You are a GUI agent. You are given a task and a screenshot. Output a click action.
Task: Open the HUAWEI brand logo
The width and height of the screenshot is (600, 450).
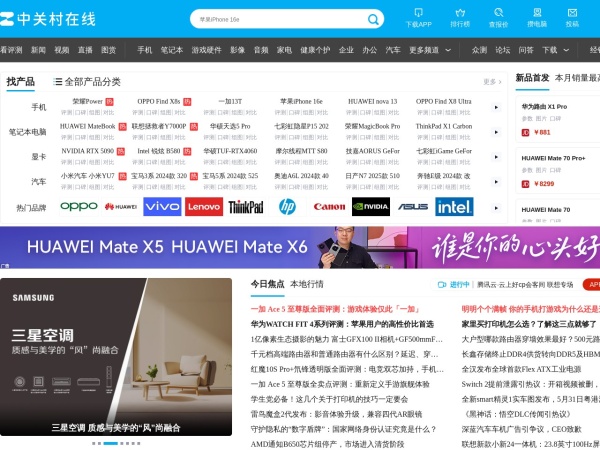(121, 207)
